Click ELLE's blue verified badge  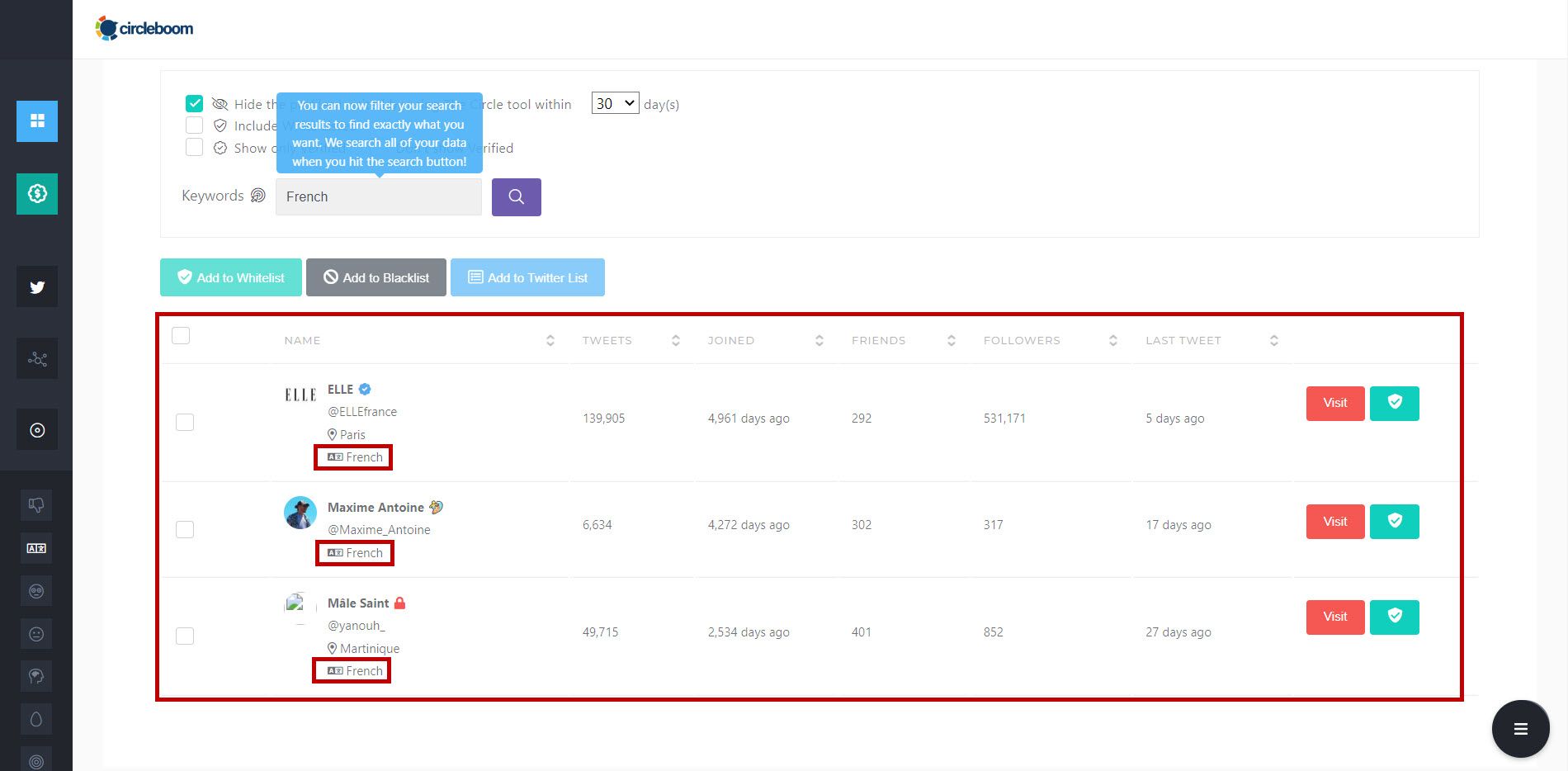pos(365,389)
